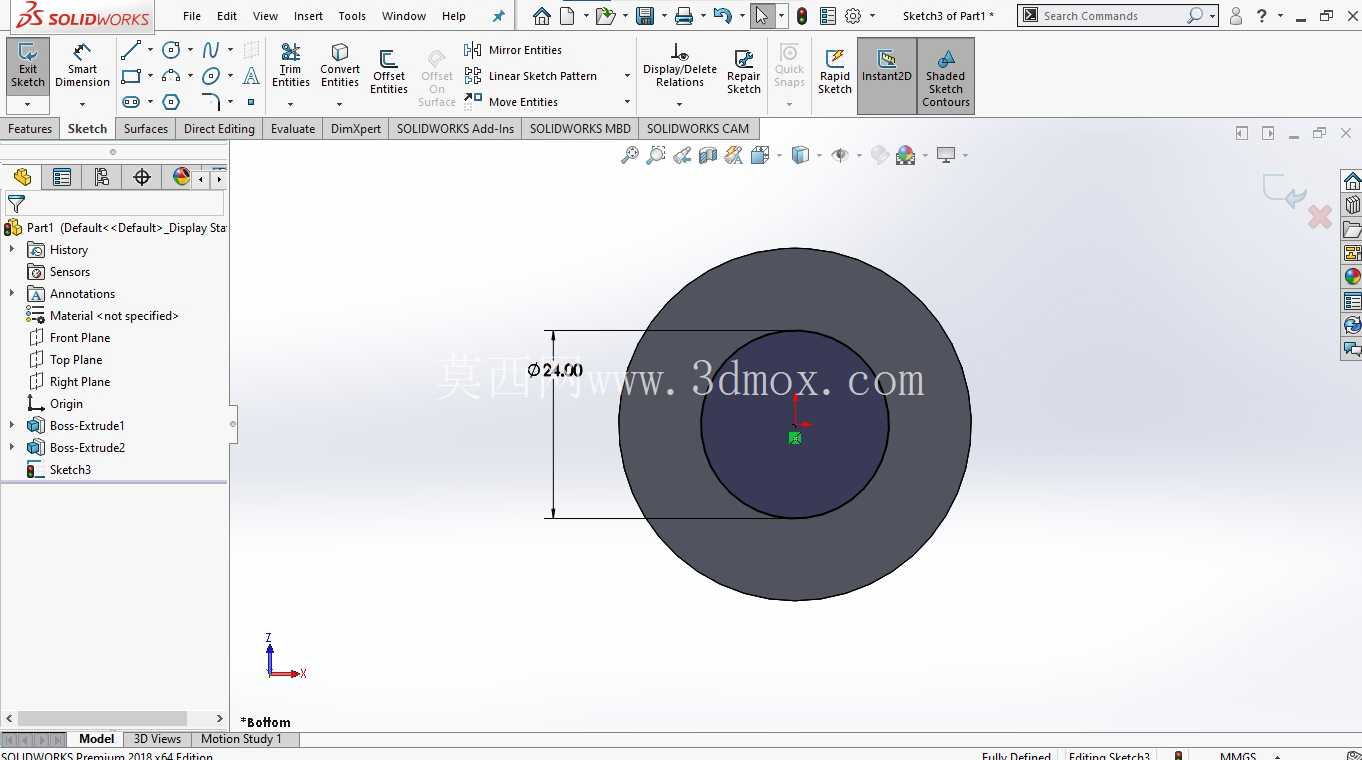Click the Ø24.00 dimension value

(555, 370)
